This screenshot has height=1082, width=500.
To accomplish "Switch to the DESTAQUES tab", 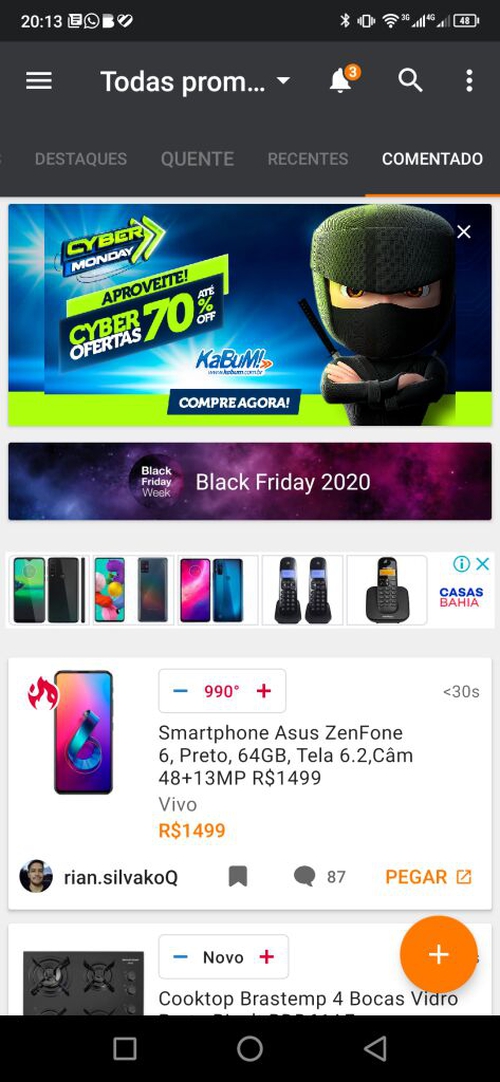I will click(81, 159).
